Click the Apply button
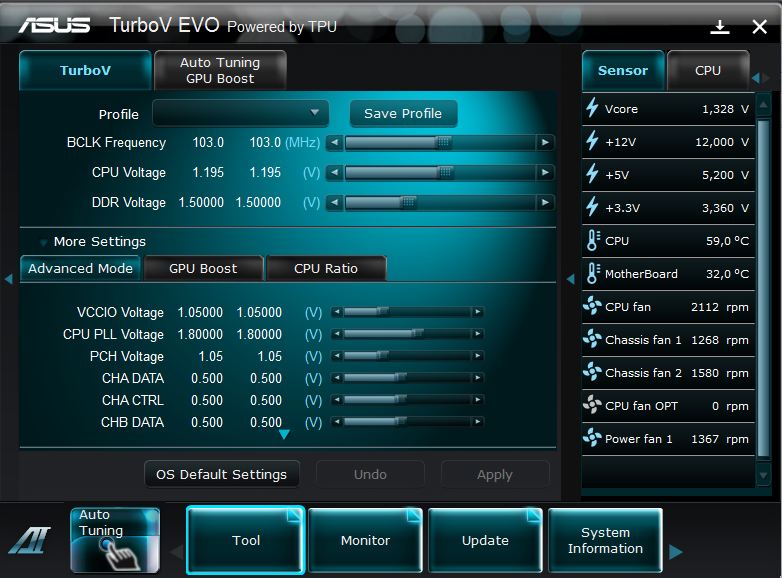The image size is (782, 578). tap(495, 474)
